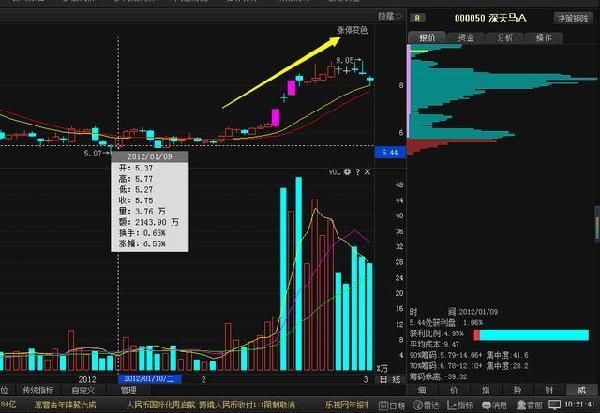Image resolution: width=600 pixels, height=413 pixels.
Task: Switch to the 操作 operations tab
Action: coord(544,38)
